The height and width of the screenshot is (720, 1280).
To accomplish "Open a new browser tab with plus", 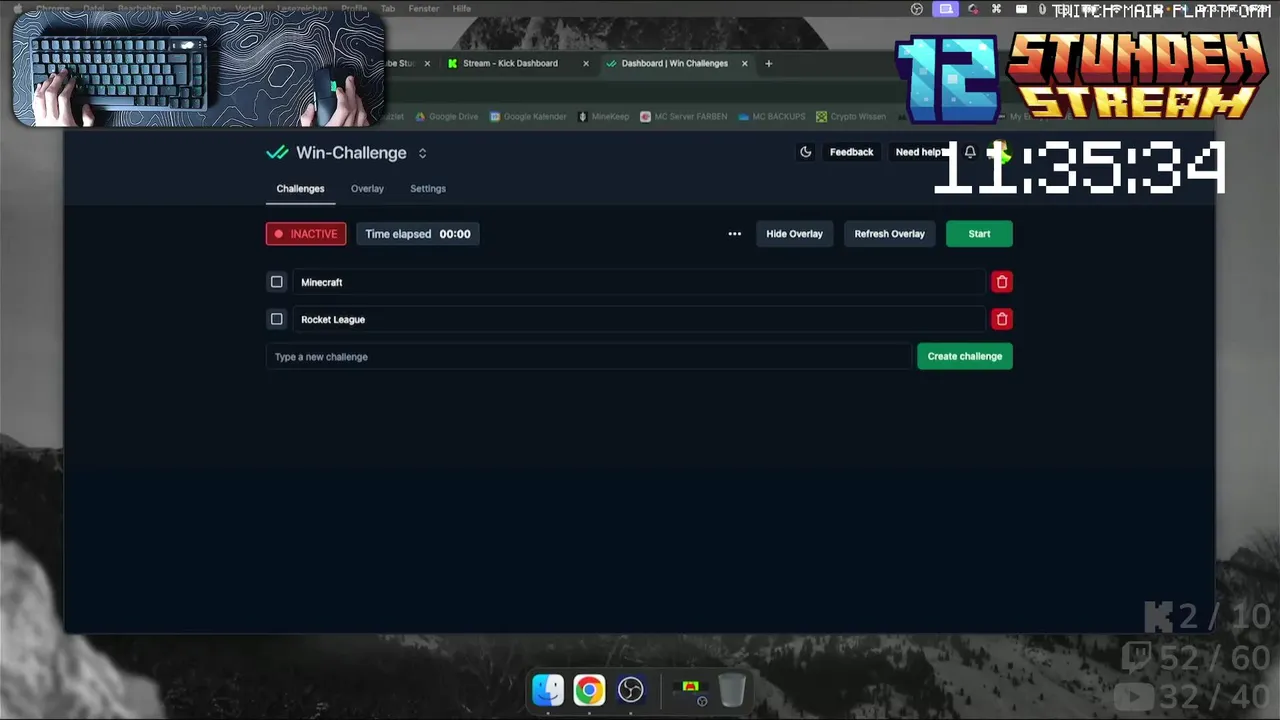I will point(768,63).
